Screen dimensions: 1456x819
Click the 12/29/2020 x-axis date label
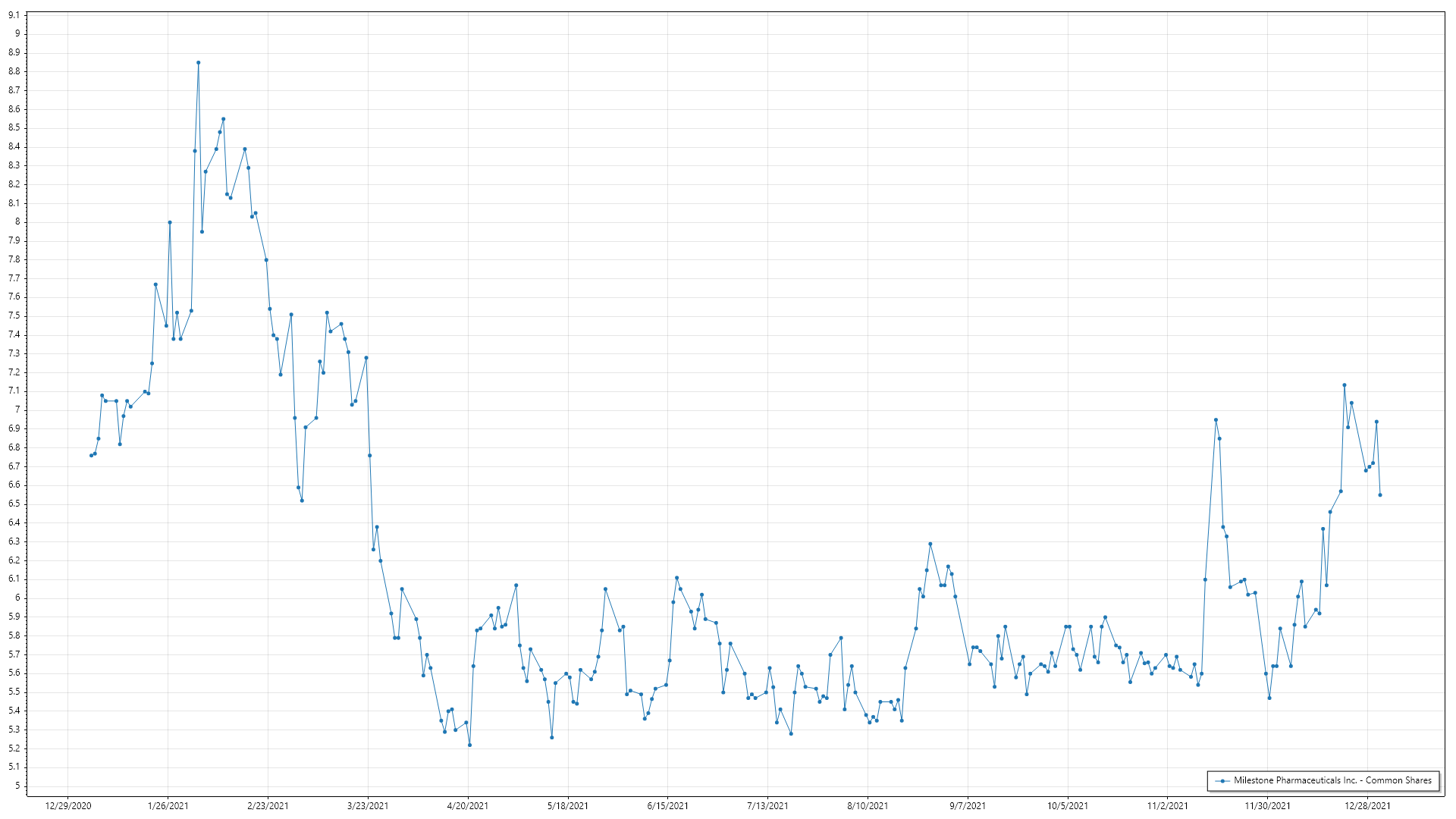tap(68, 806)
